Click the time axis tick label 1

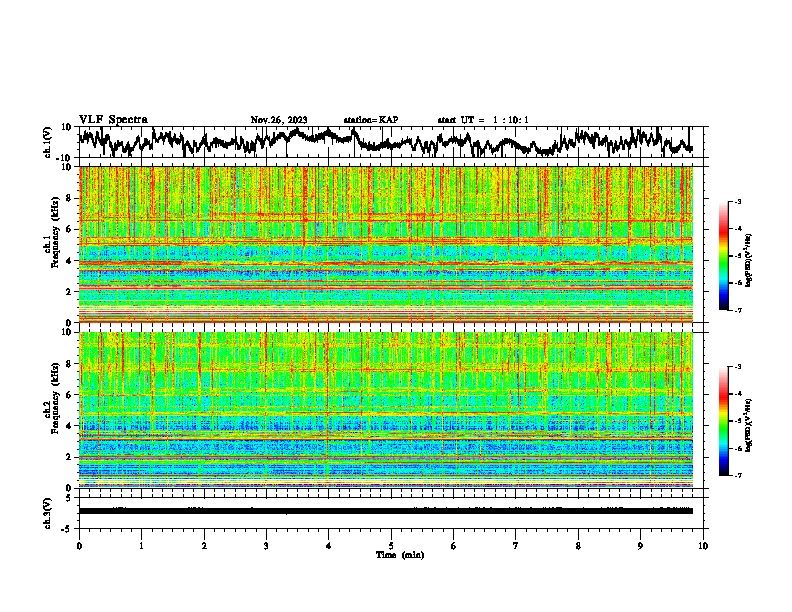[x=141, y=546]
